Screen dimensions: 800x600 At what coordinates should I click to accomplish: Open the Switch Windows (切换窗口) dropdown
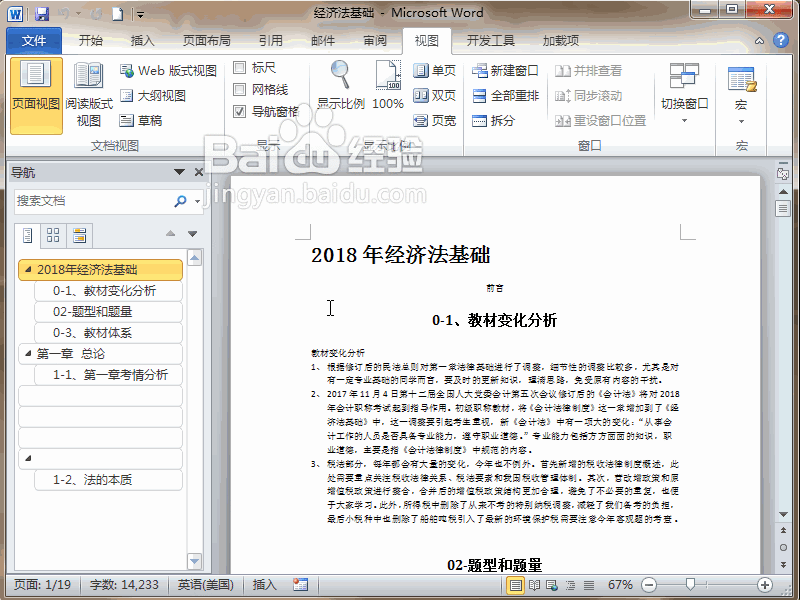click(685, 94)
